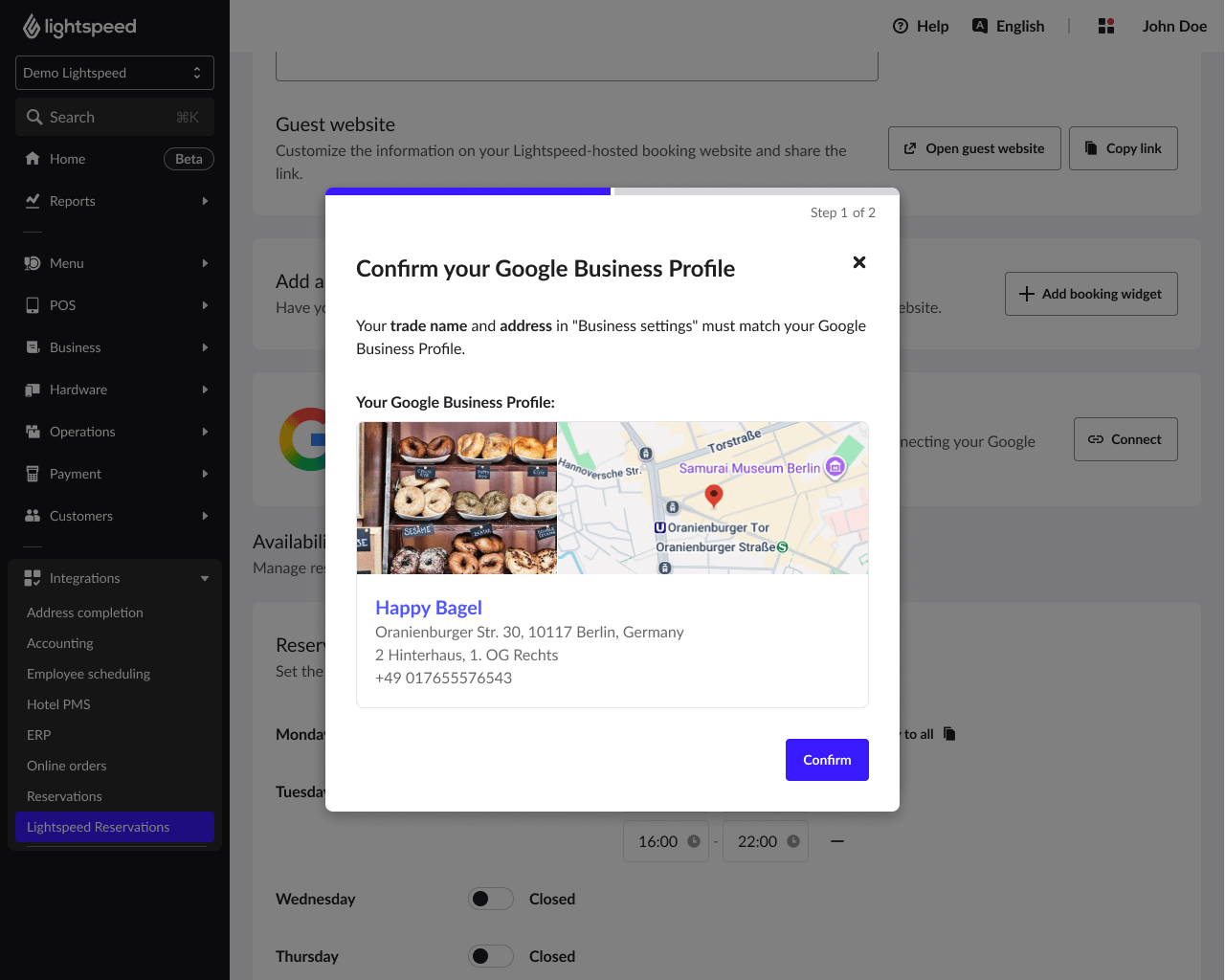Collapse the Integrations section arrow

(205, 578)
